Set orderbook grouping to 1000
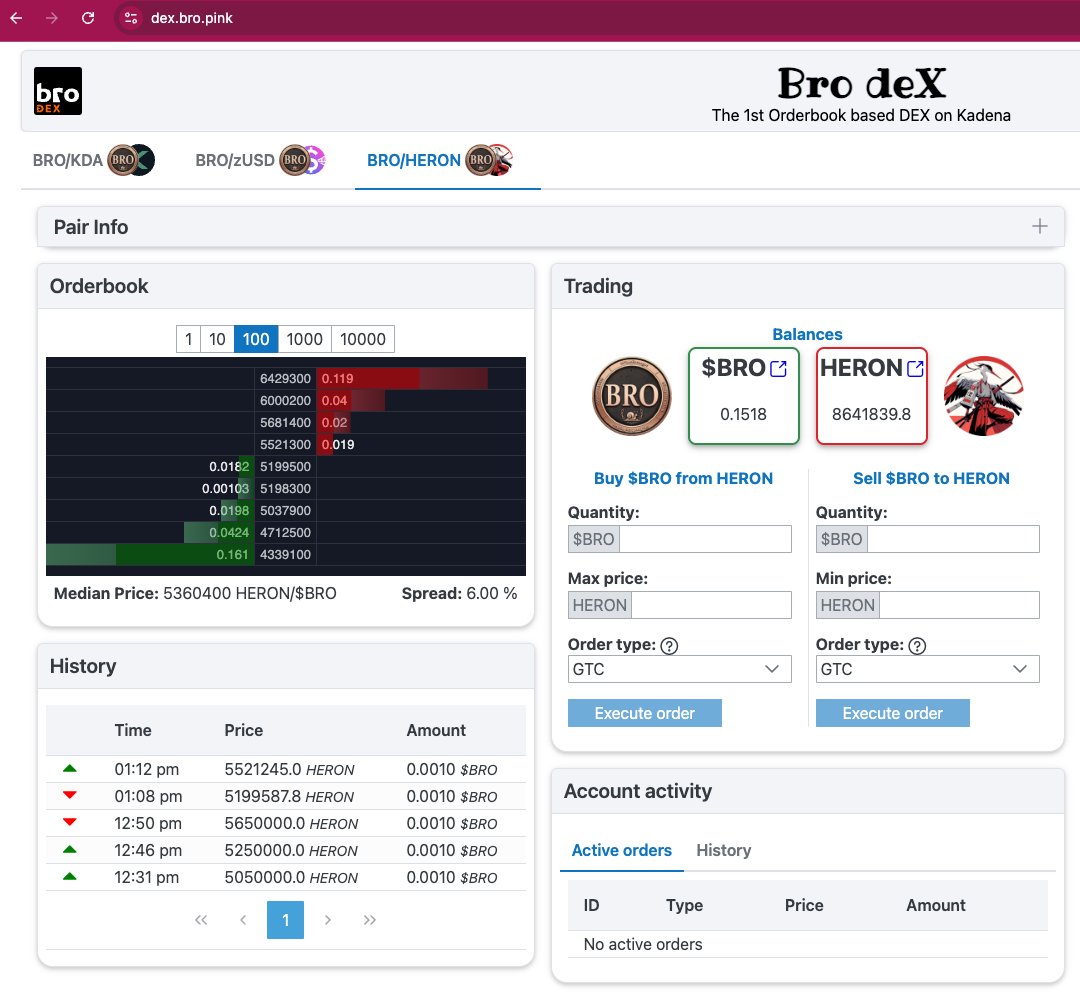Screen dimensions: 1080x996 [x=304, y=339]
